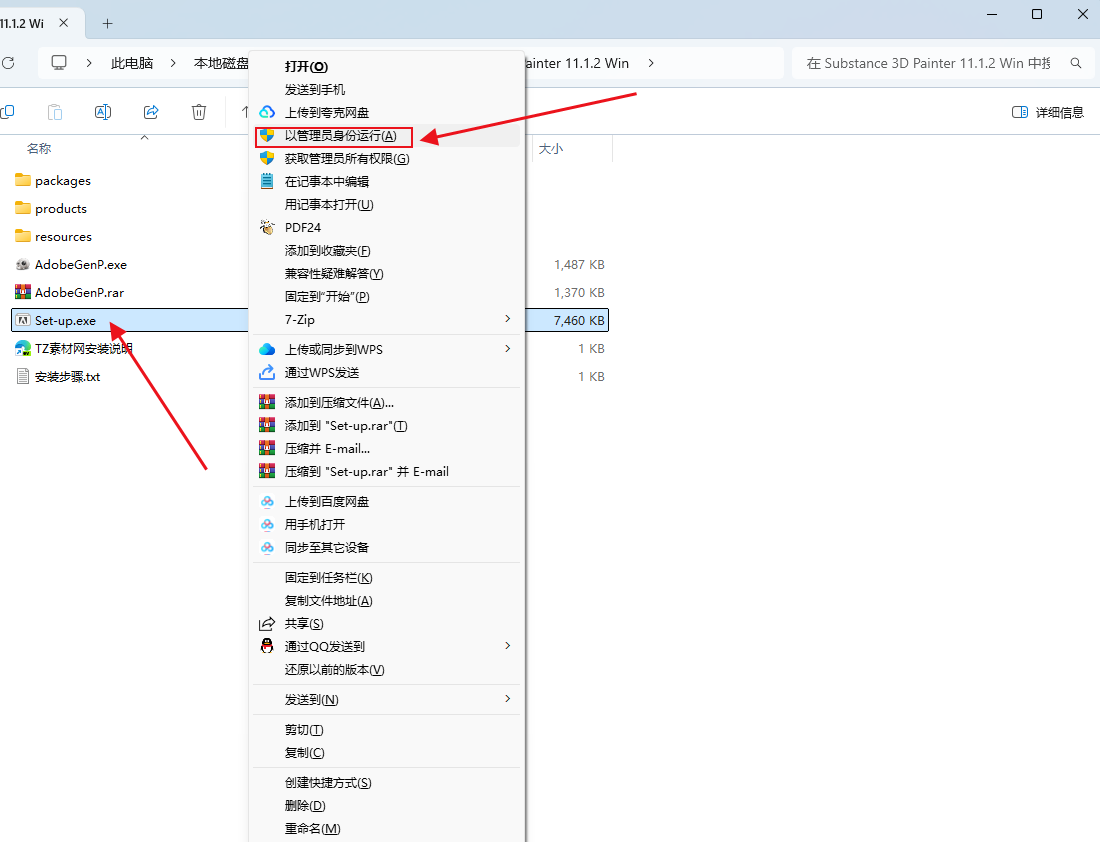Click the Baidu icon beside 上传到百度网盘
Screen dimensions: 1100x842
[x=267, y=502]
